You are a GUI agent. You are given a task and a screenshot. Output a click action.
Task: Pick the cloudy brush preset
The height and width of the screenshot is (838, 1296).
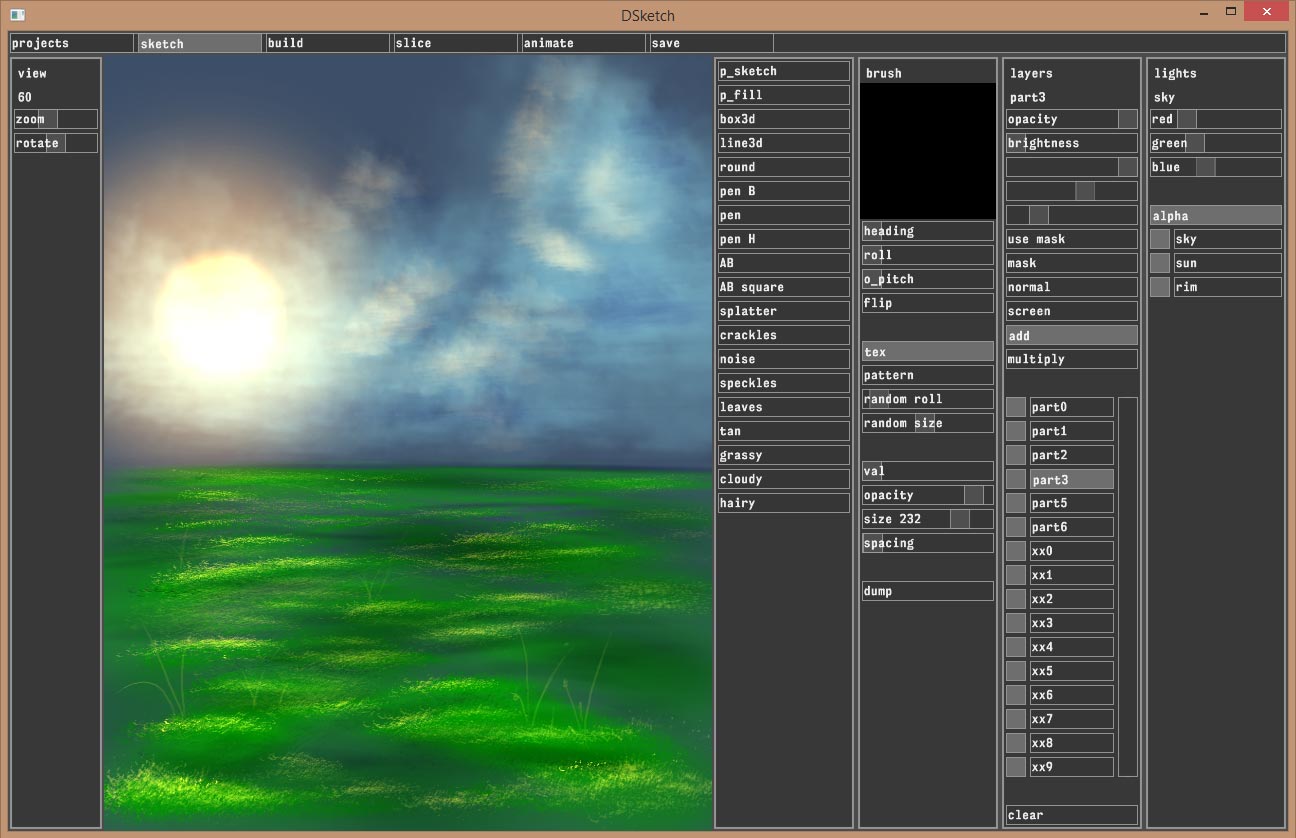coord(783,479)
